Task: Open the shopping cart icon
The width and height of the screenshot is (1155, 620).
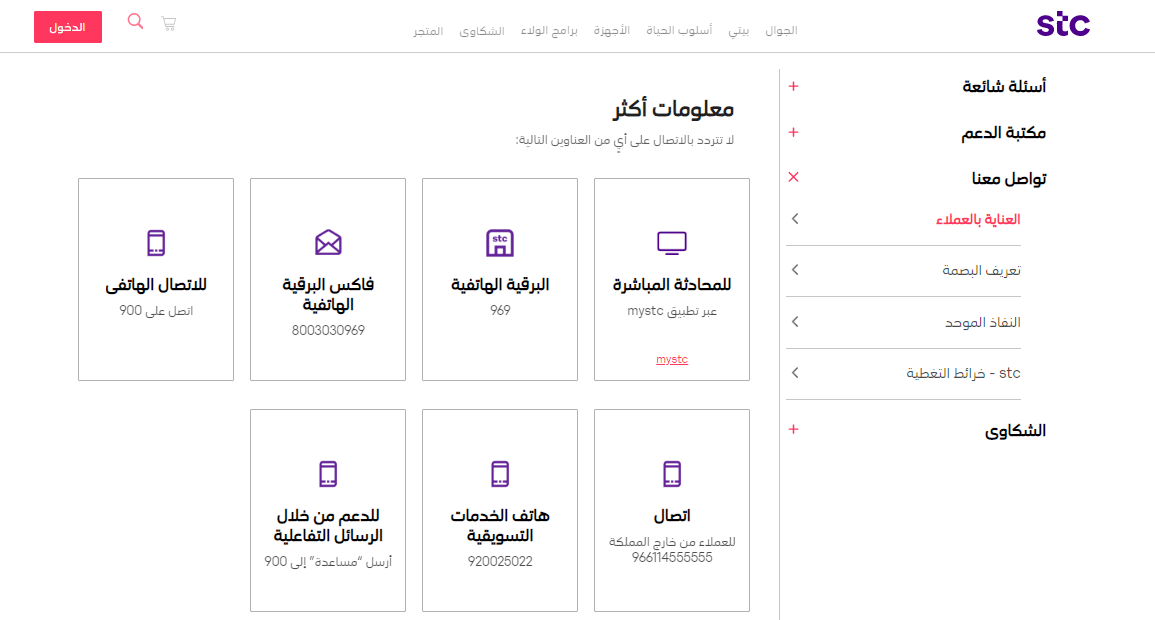Action: (169, 24)
